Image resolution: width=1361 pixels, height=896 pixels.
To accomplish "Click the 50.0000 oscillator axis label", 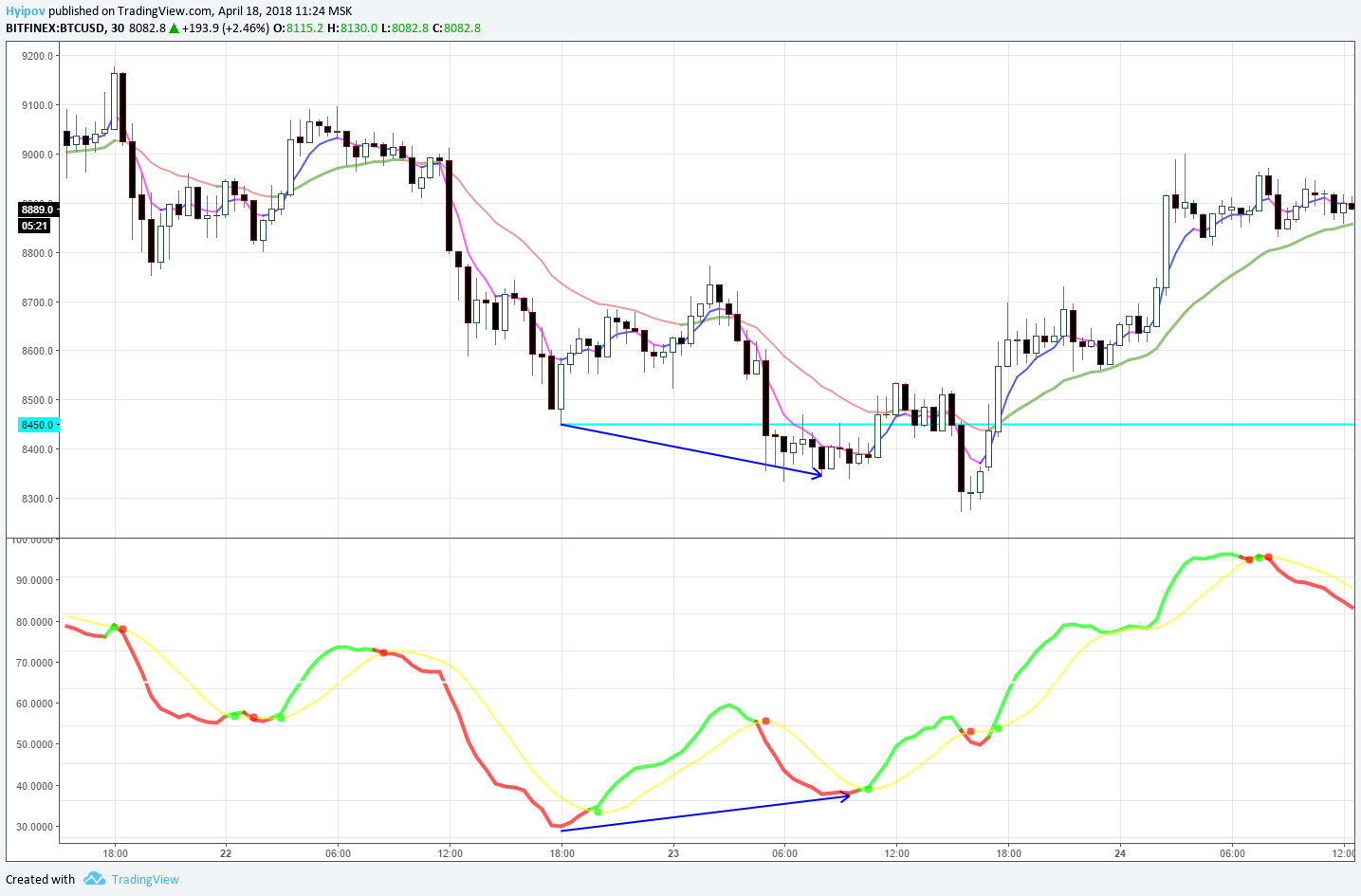I will (x=35, y=744).
